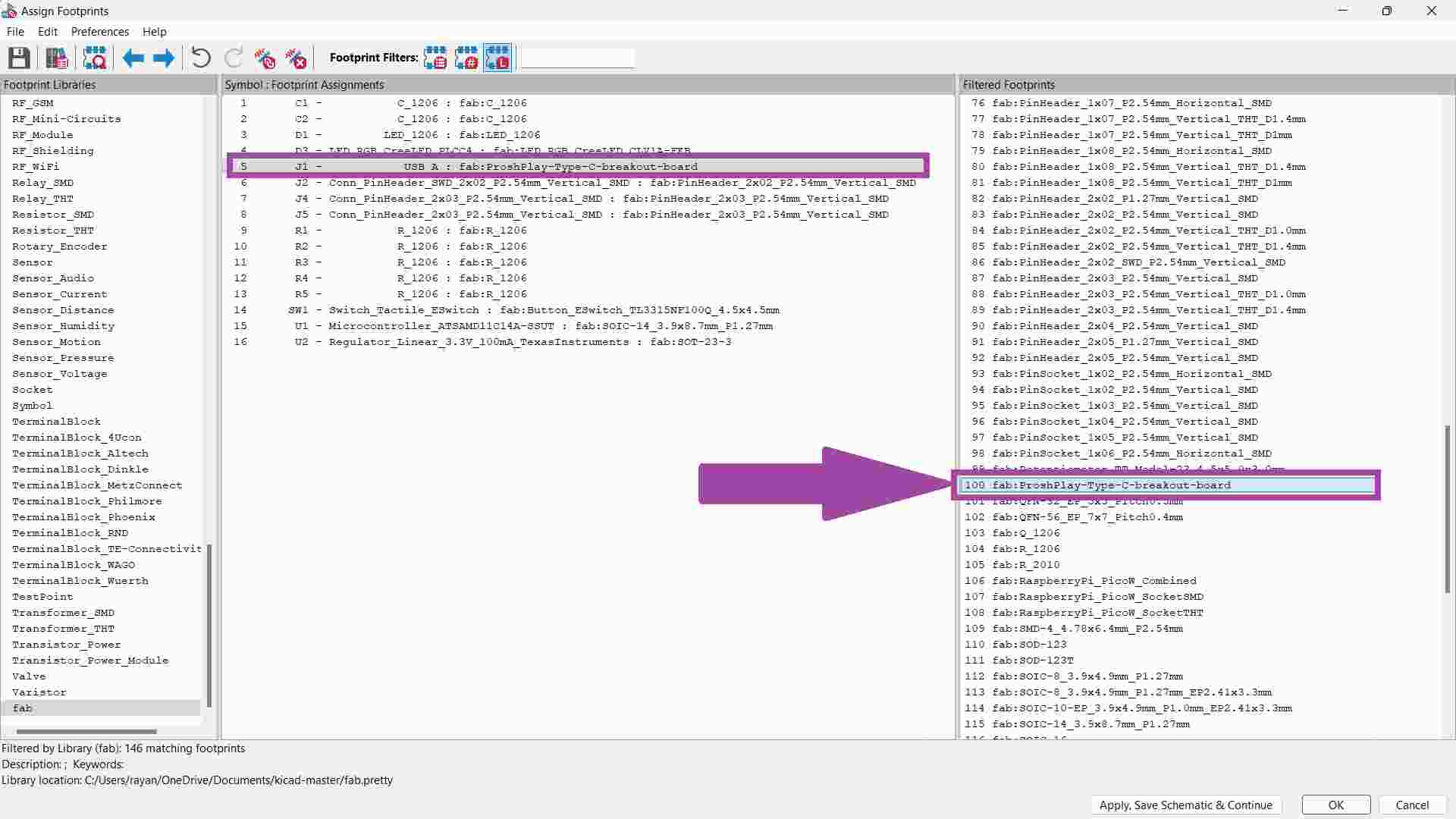Open the Preferences menu
The height and width of the screenshot is (819, 1456).
coord(99,32)
